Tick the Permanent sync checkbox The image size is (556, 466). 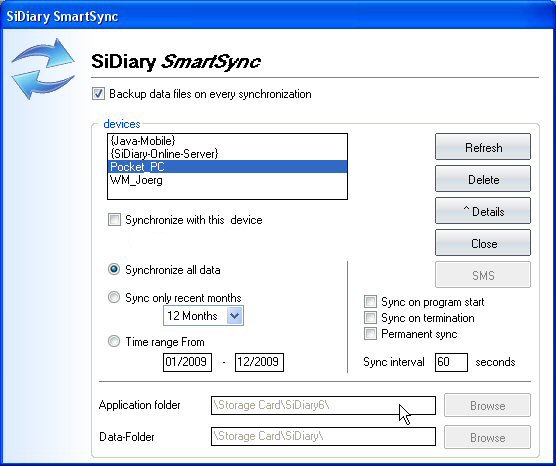(370, 334)
